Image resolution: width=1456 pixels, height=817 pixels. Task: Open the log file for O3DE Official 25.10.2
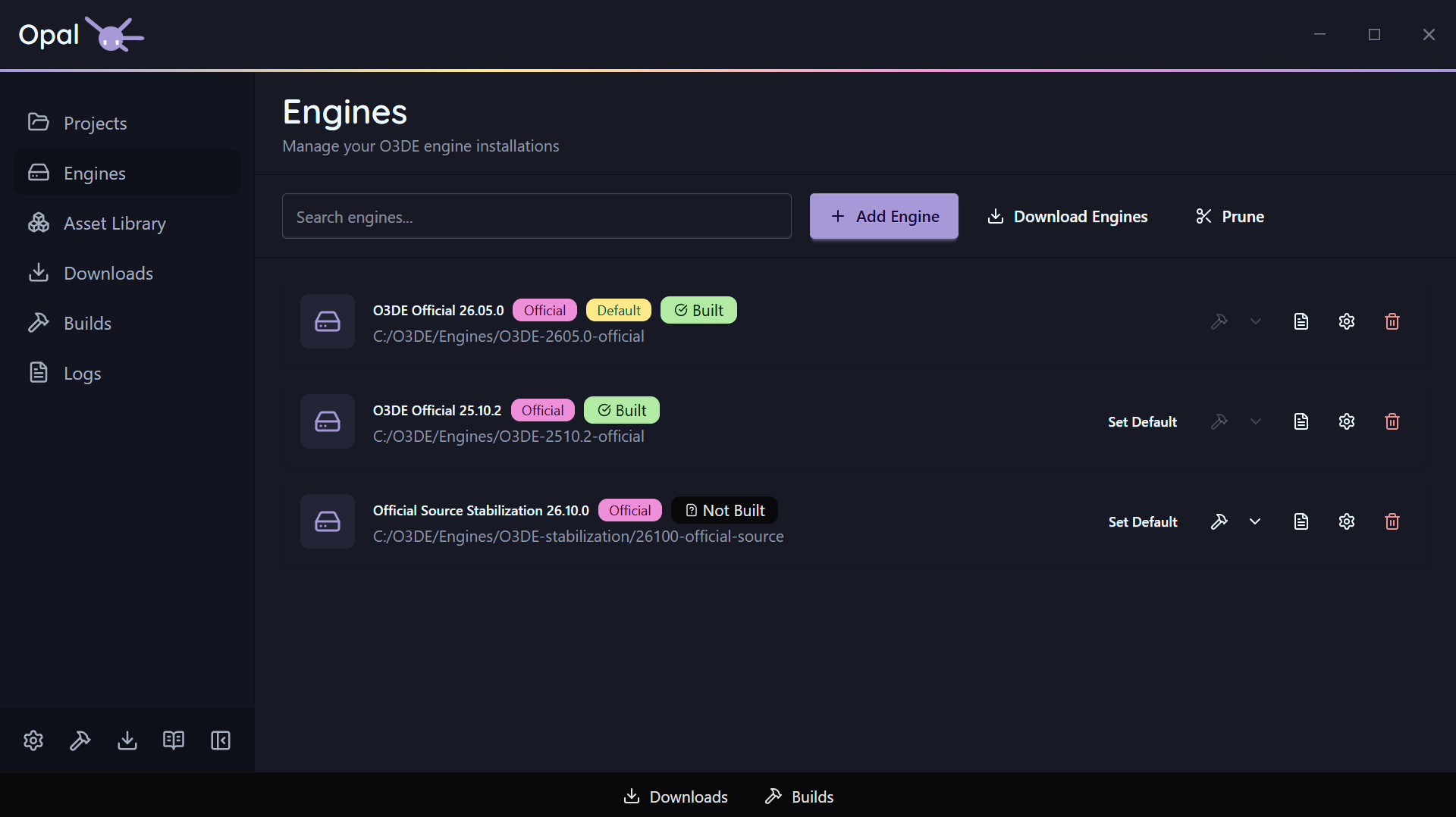click(x=1301, y=421)
